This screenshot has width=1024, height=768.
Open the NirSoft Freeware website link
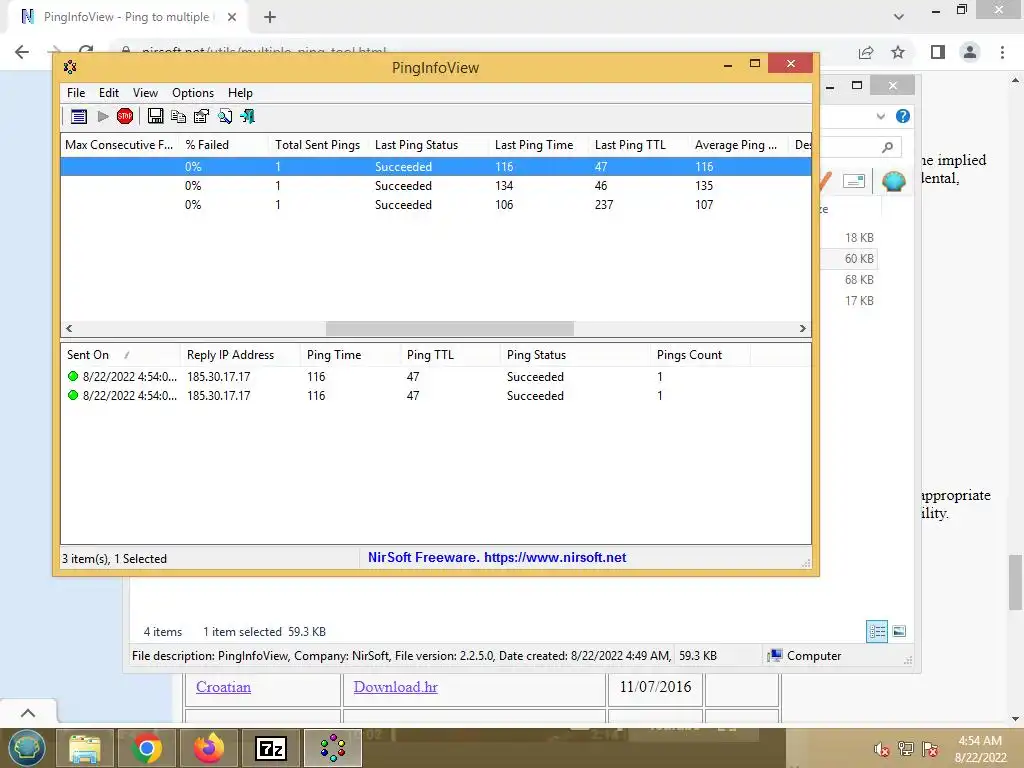pyautogui.click(x=497, y=557)
